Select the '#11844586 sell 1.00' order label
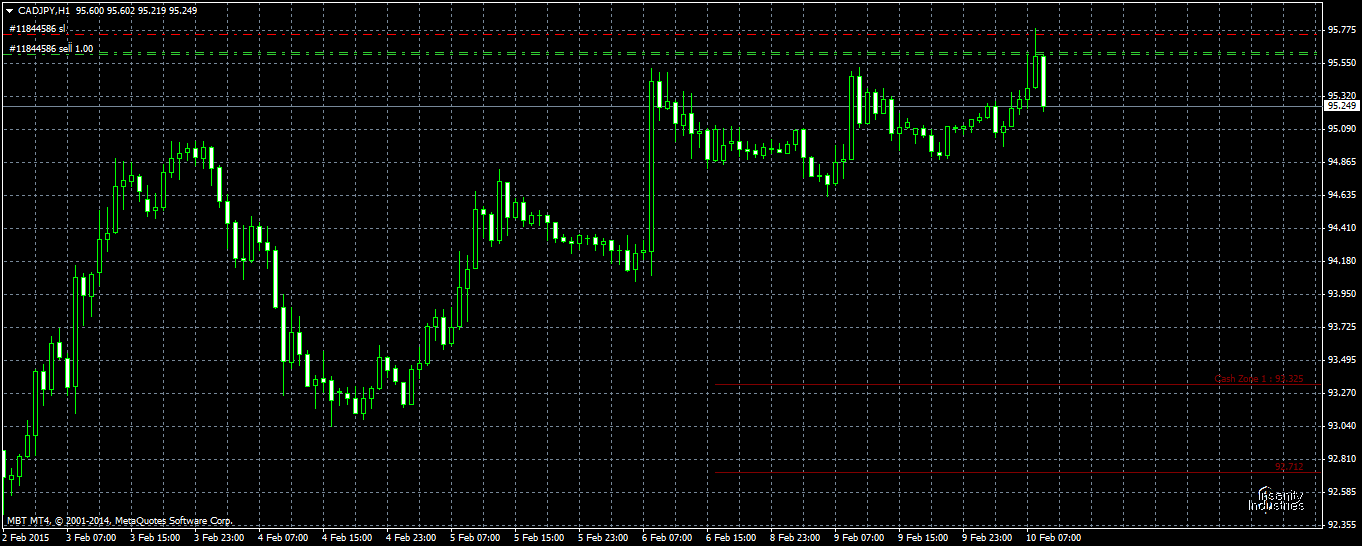Viewport: 1362px width, 546px height. (51, 47)
